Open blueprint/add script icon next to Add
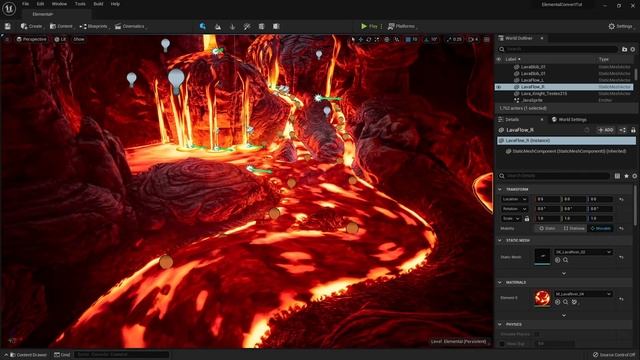Image resolution: width=640 pixels, height=360 pixels. [622, 130]
